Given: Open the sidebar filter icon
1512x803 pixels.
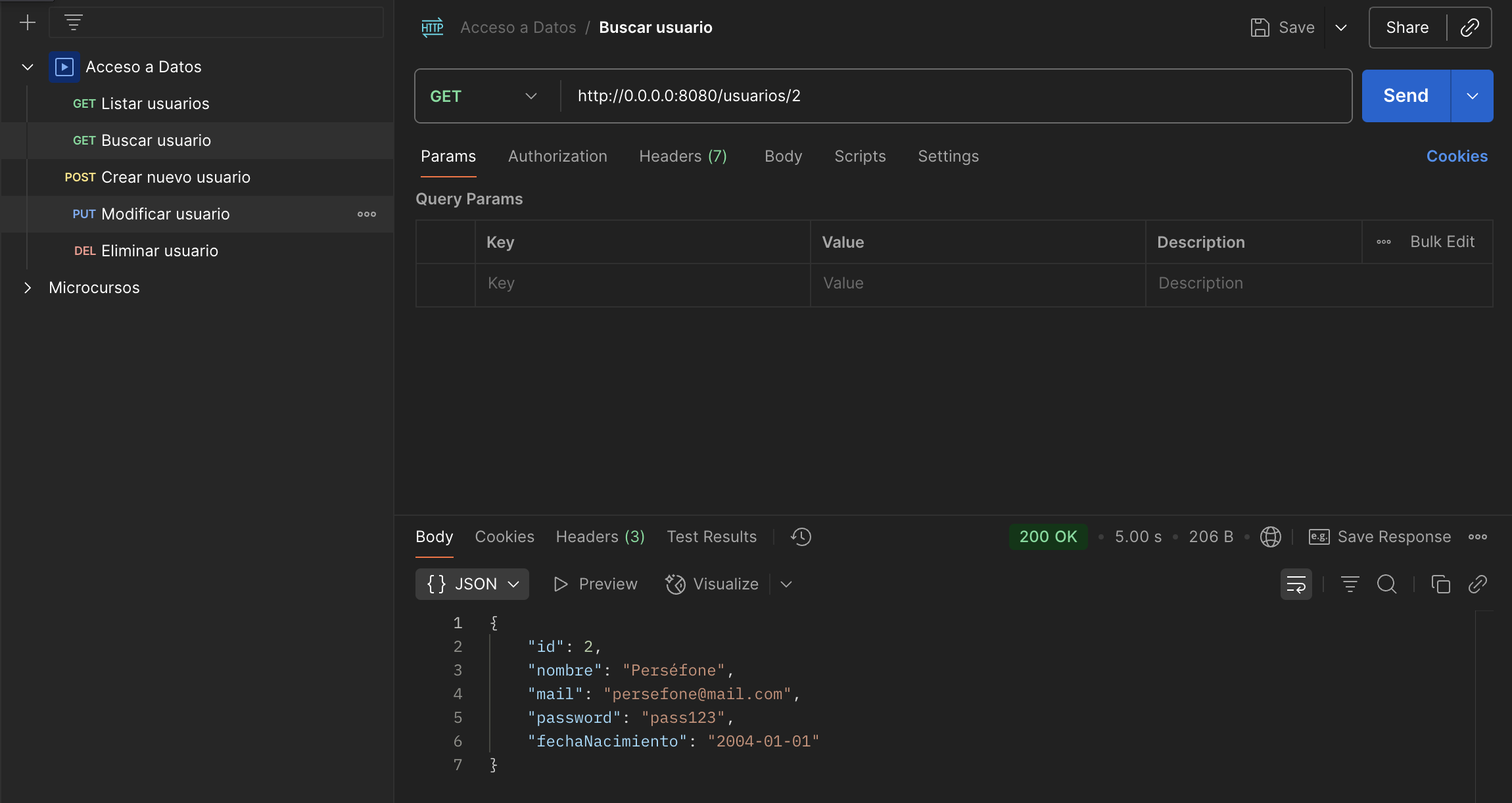Looking at the screenshot, I should [x=74, y=23].
